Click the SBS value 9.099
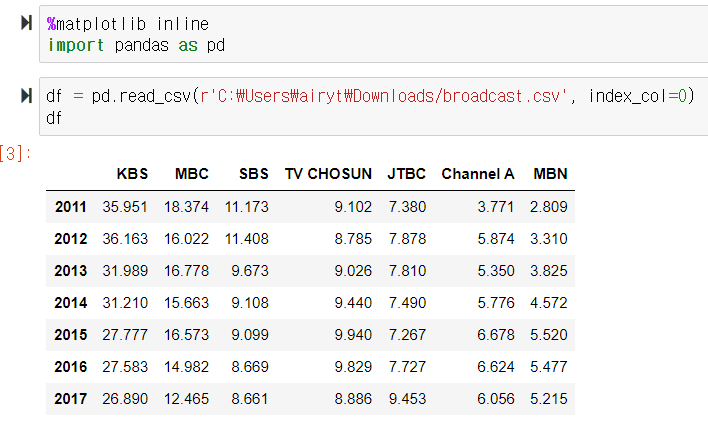The height and width of the screenshot is (426, 708). coord(250,335)
